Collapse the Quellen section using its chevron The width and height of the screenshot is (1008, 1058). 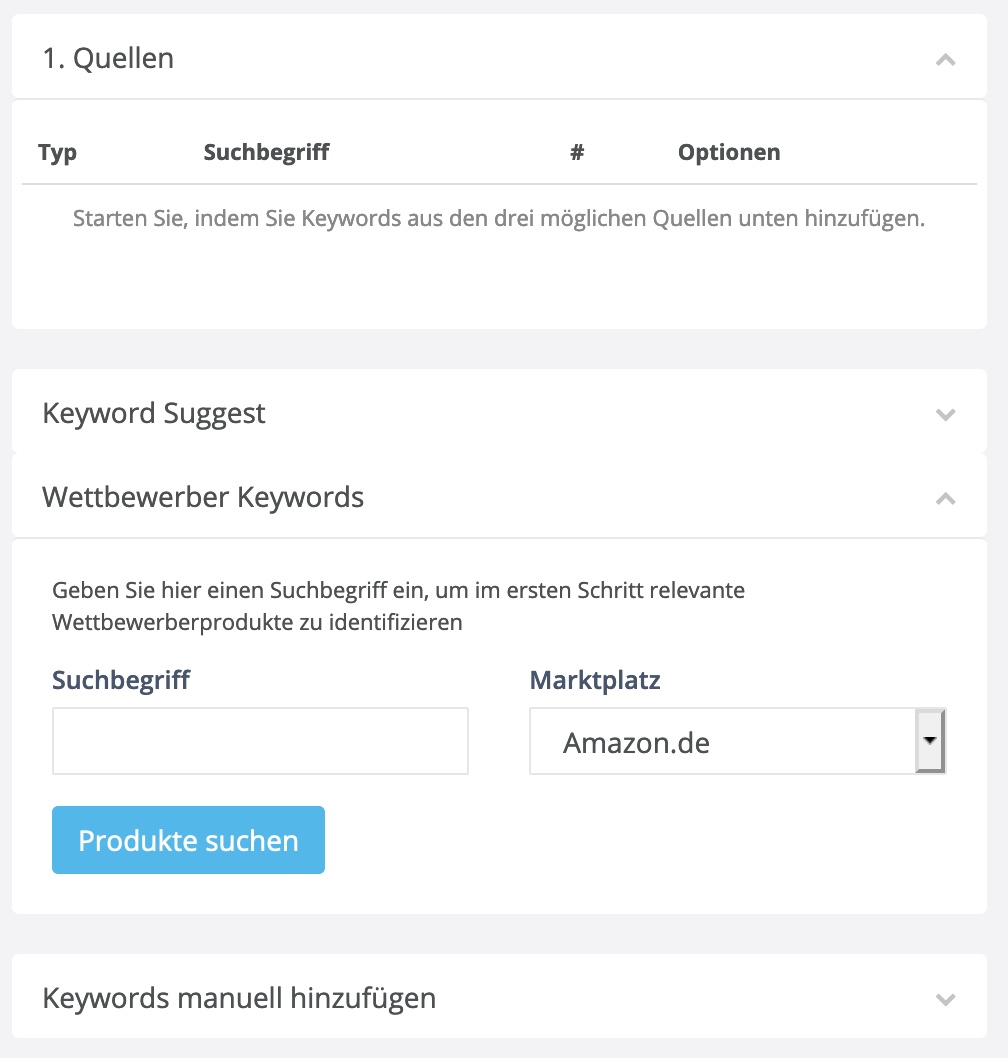click(945, 59)
